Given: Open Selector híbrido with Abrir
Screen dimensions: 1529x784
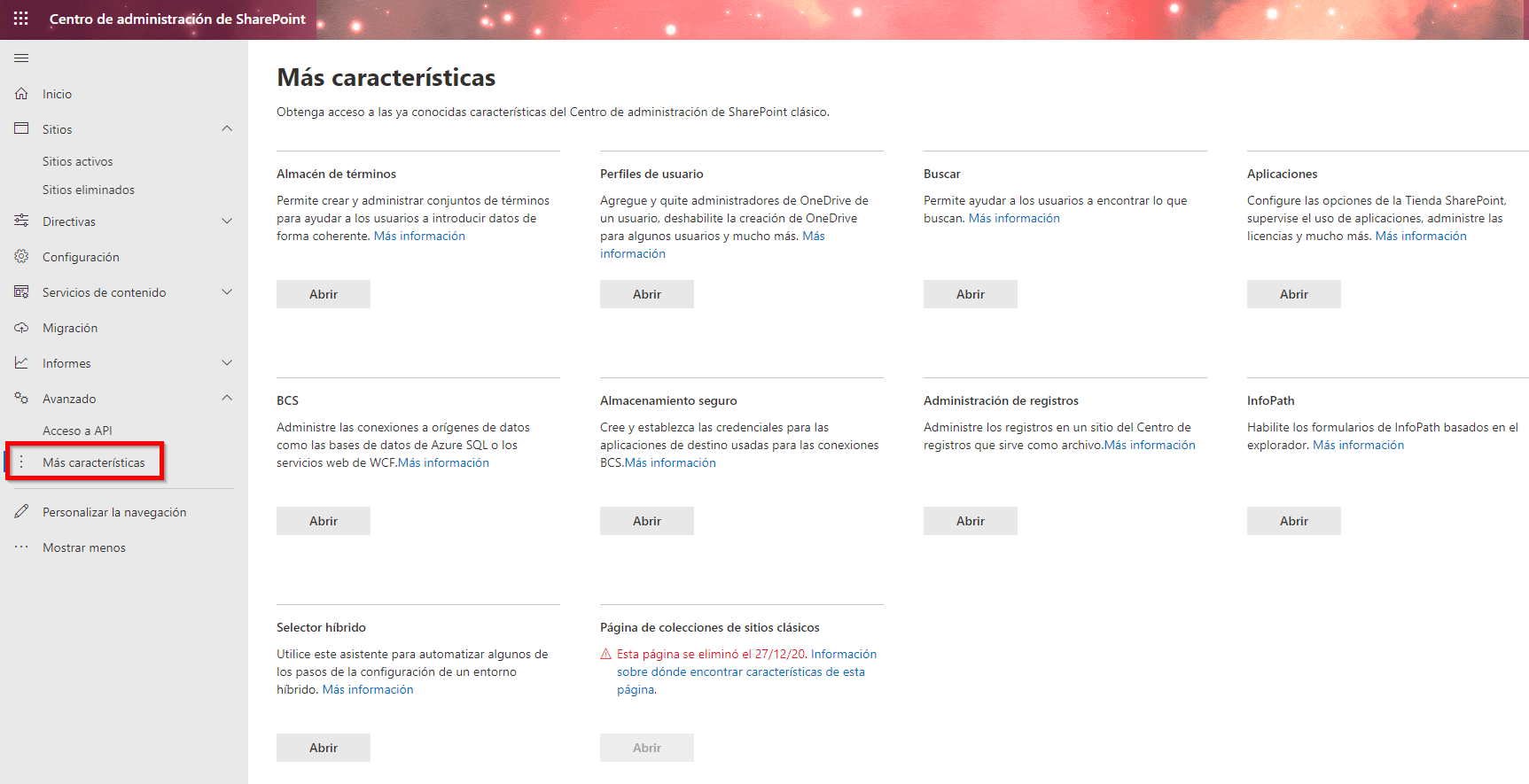Looking at the screenshot, I should [324, 748].
